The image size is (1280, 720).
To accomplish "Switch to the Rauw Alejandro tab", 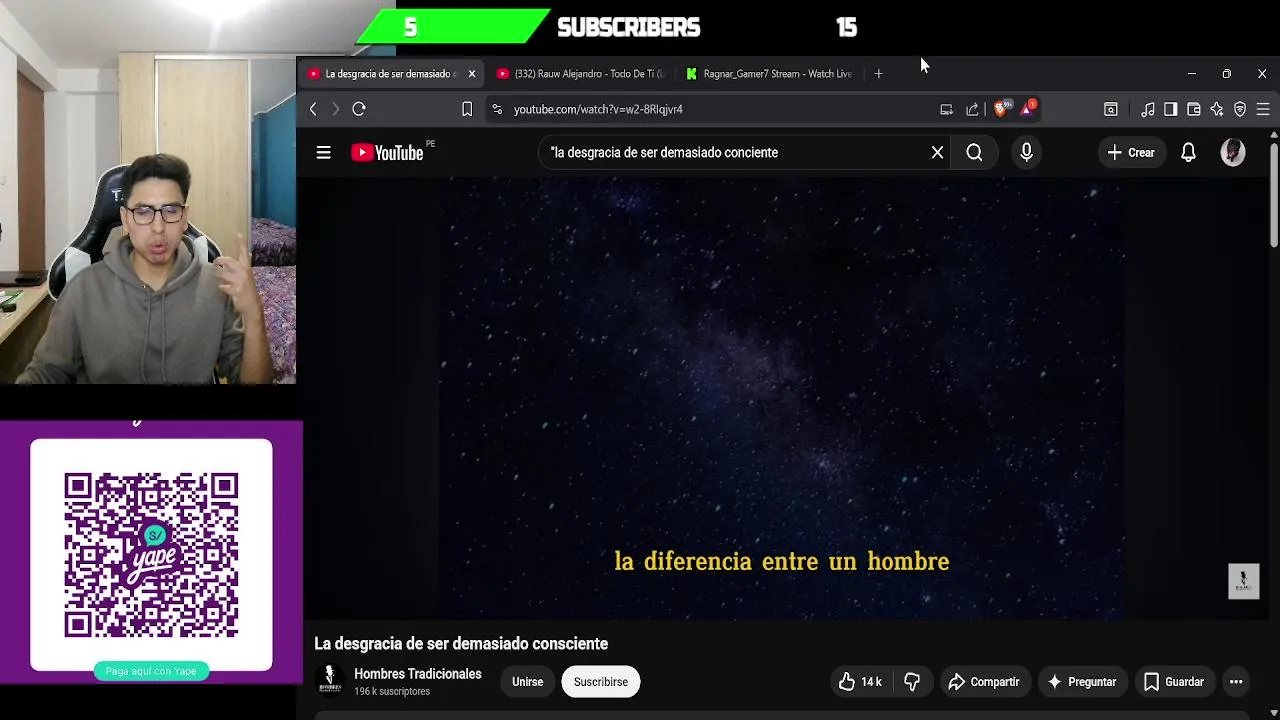I will pyautogui.click(x=579, y=74).
